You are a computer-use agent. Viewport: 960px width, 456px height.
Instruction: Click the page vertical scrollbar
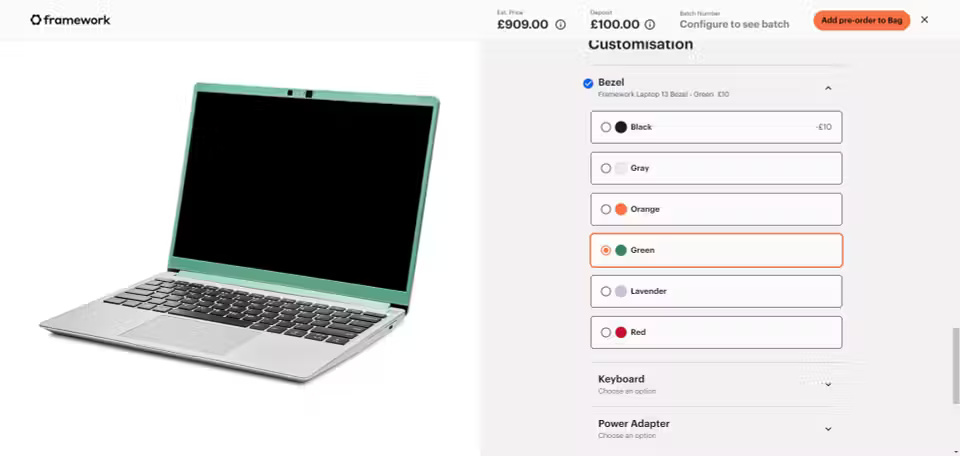pos(956,366)
